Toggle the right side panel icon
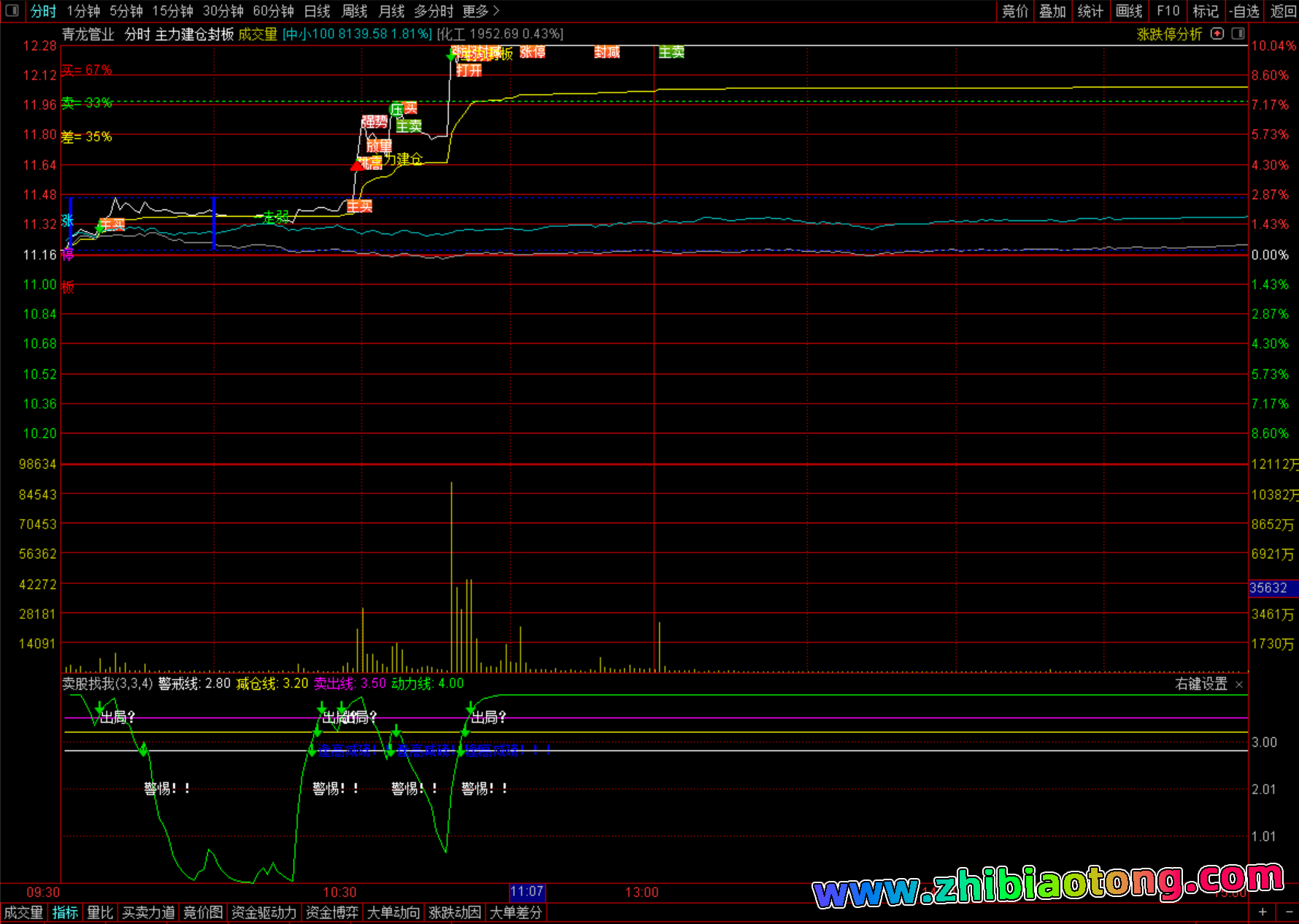Screen dimensions: 1299x924 (x=1238, y=34)
